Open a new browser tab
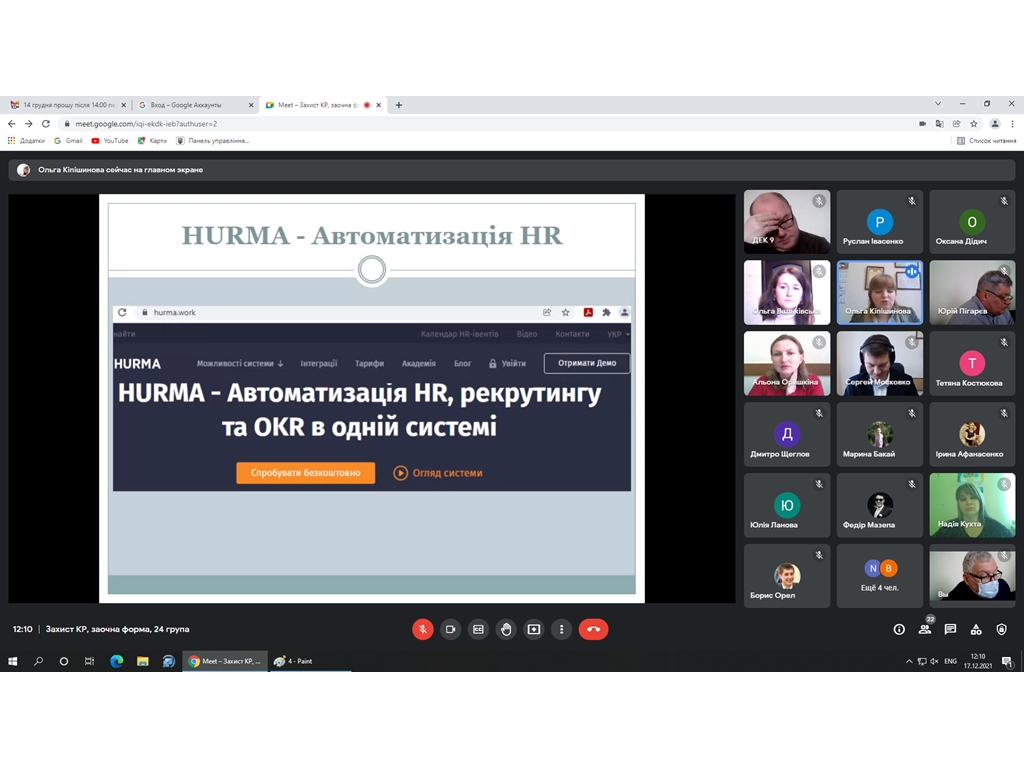Image resolution: width=1024 pixels, height=768 pixels. click(398, 104)
